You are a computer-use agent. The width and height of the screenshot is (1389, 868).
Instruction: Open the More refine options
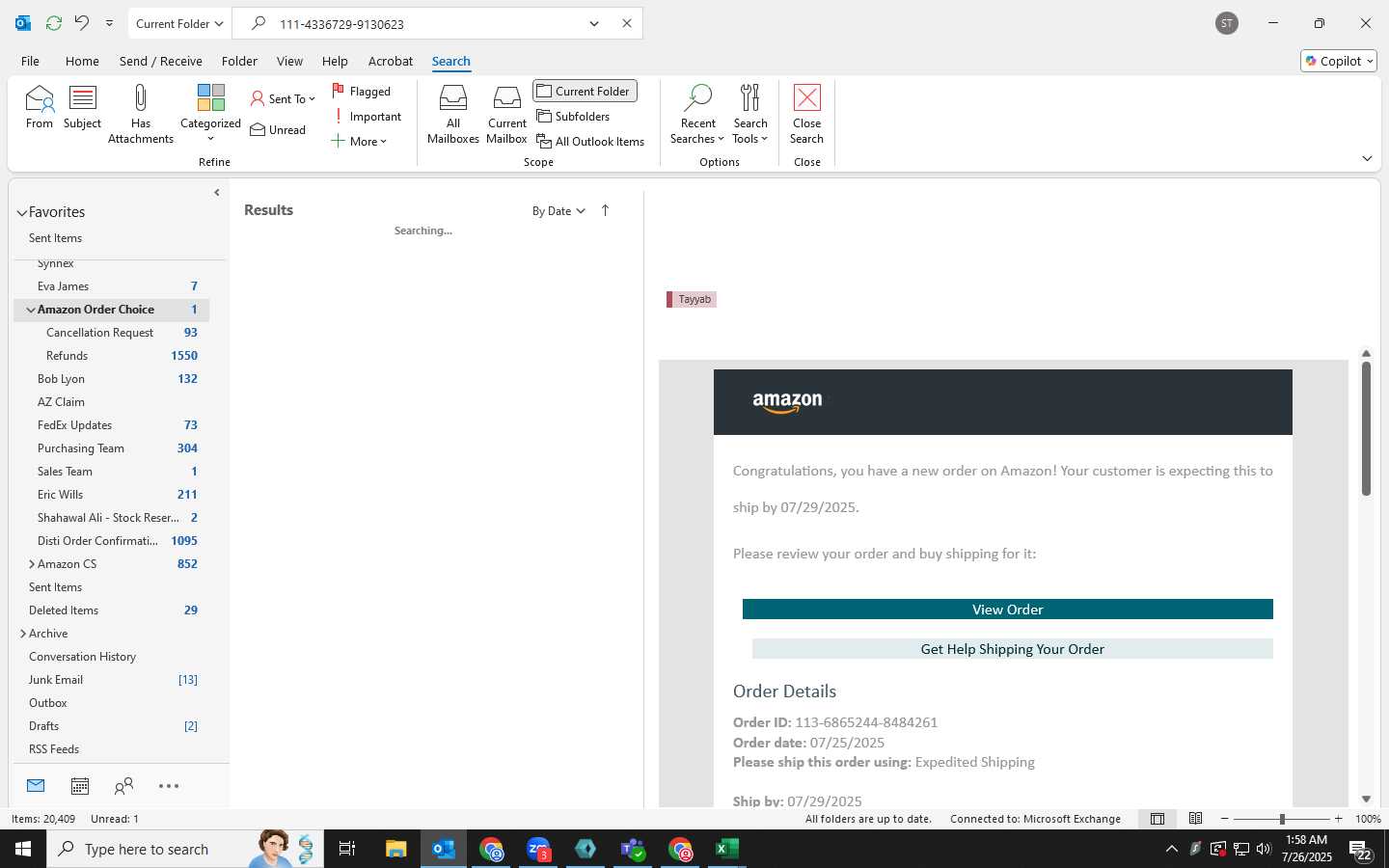point(359,142)
